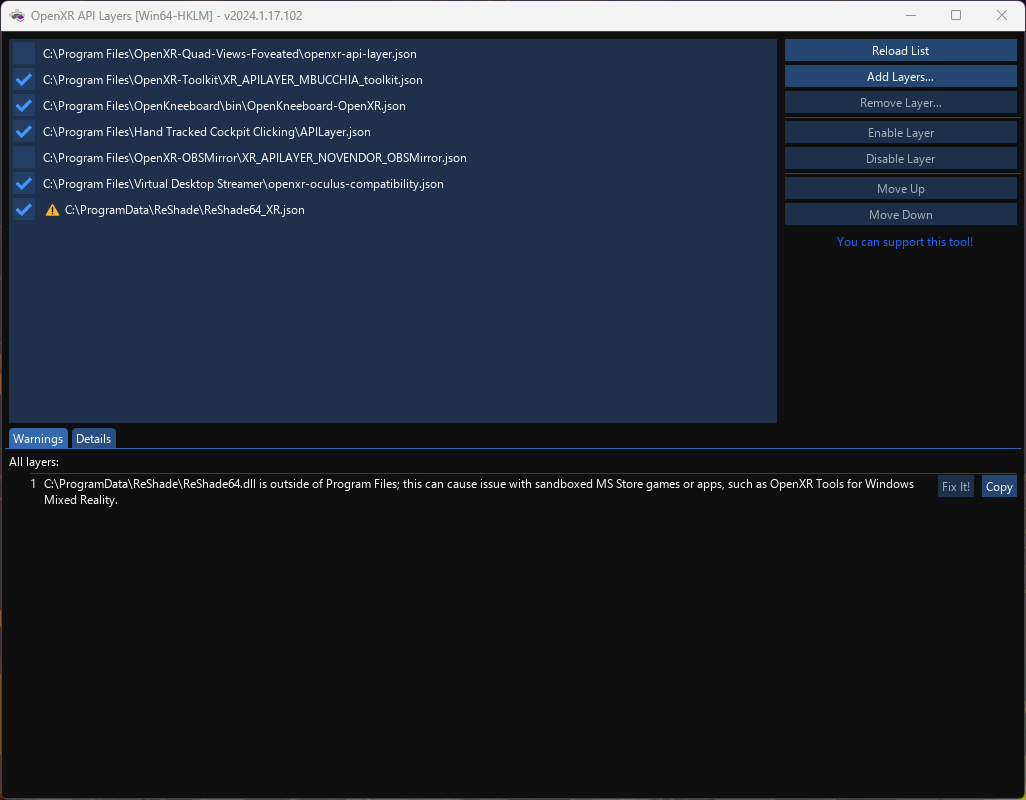Click the Move Up button

pyautogui.click(x=900, y=188)
